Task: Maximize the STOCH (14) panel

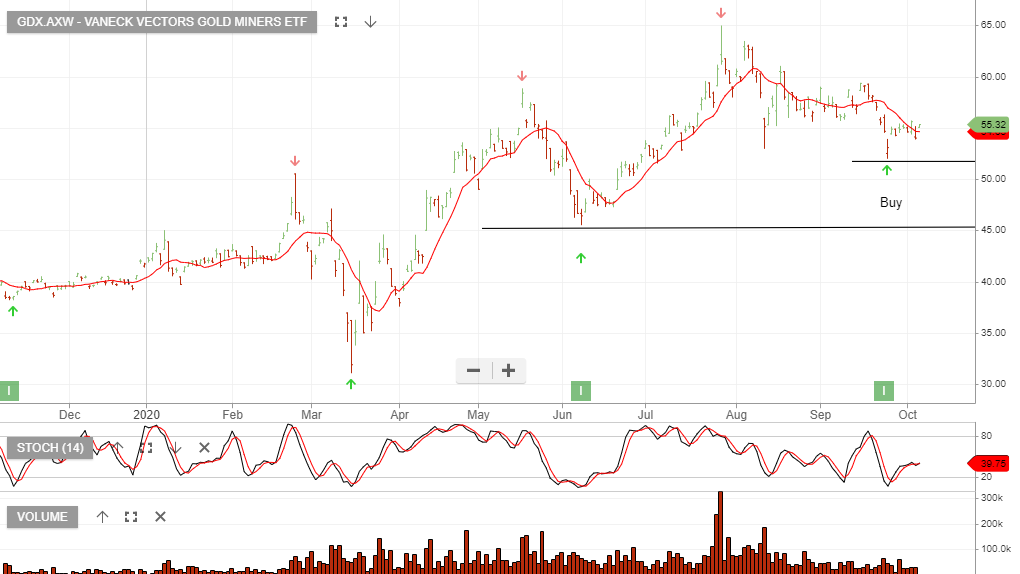Action: coord(146,447)
